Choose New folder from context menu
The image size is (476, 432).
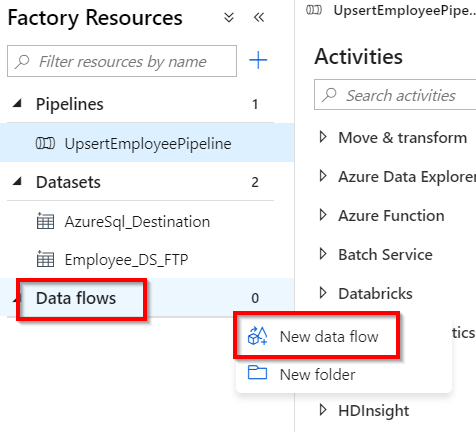[343, 374]
